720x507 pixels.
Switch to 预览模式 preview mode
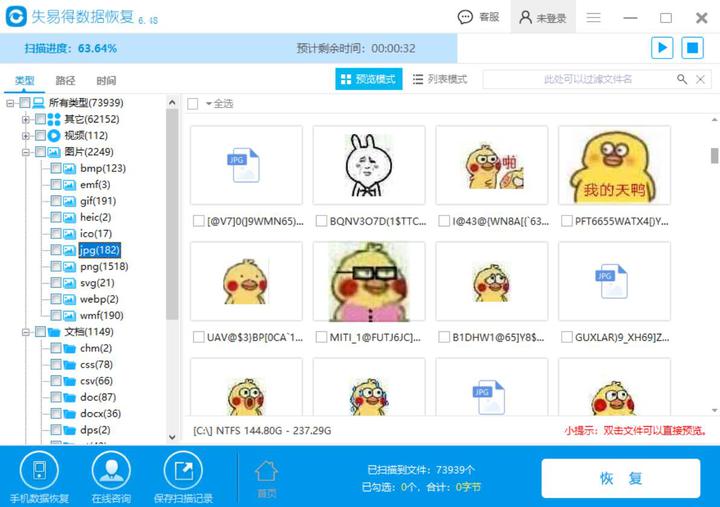(369, 79)
